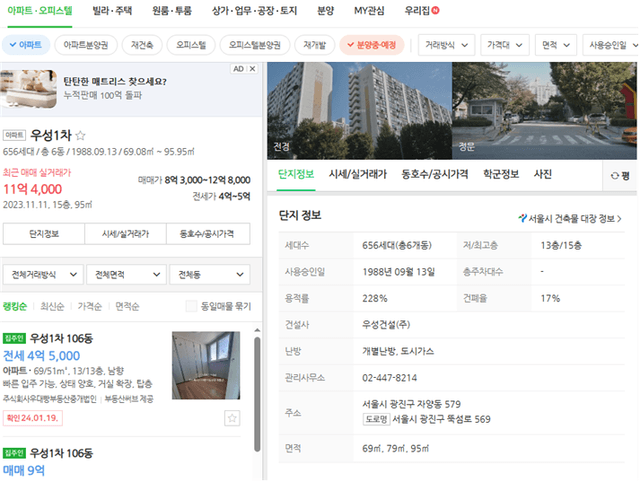Toggle the 오피스텔 filter chip
The width and height of the screenshot is (640, 482).
point(191,45)
